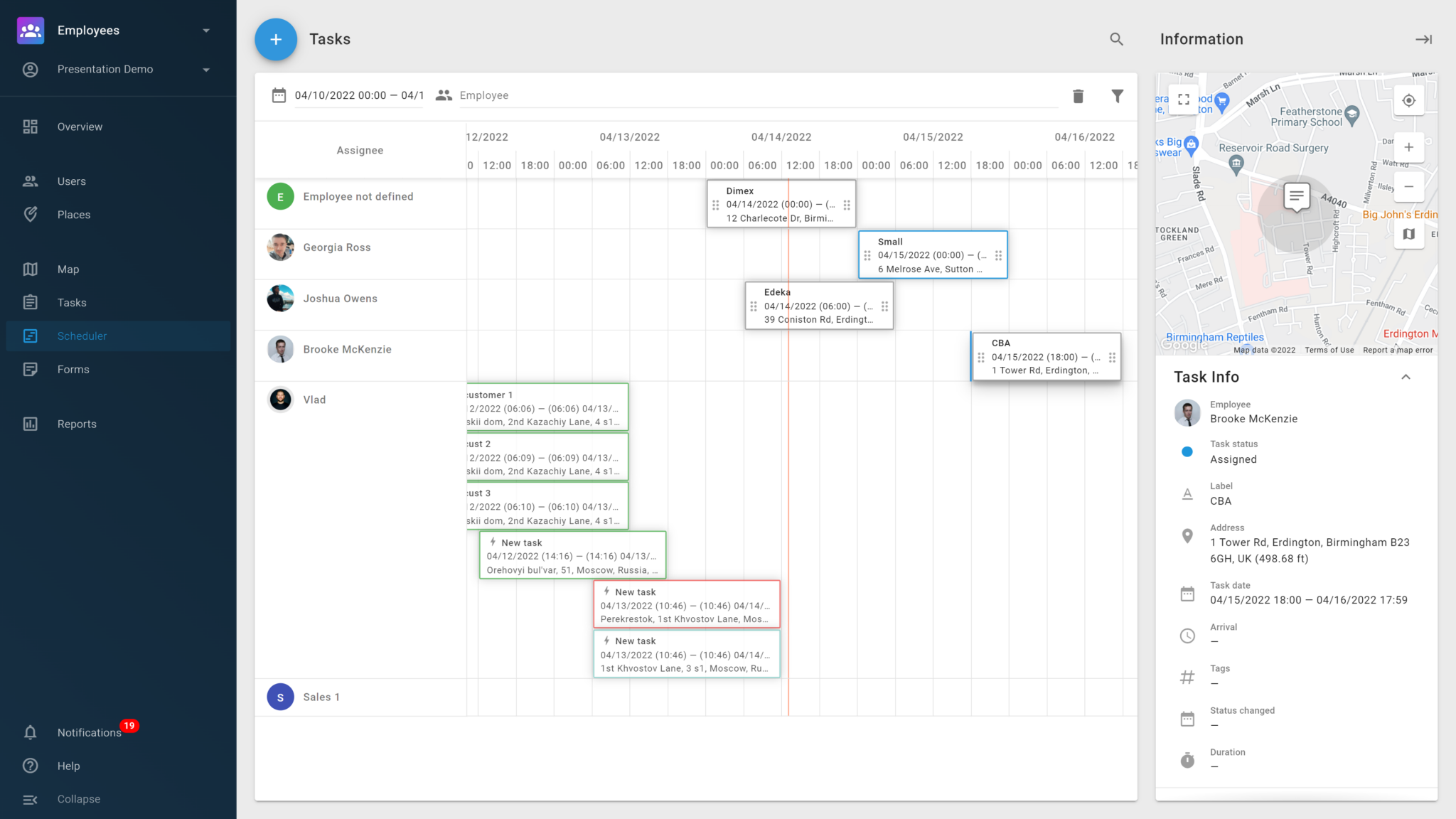Open the filter icon on the toolbar
This screenshot has width=1456, height=819.
click(x=1118, y=95)
